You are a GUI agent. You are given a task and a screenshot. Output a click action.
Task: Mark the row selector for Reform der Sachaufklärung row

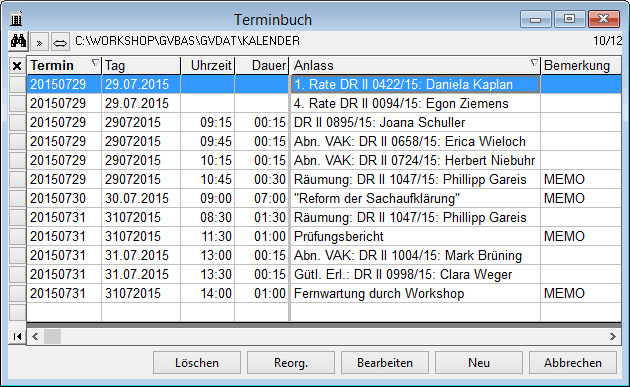[x=17, y=198]
